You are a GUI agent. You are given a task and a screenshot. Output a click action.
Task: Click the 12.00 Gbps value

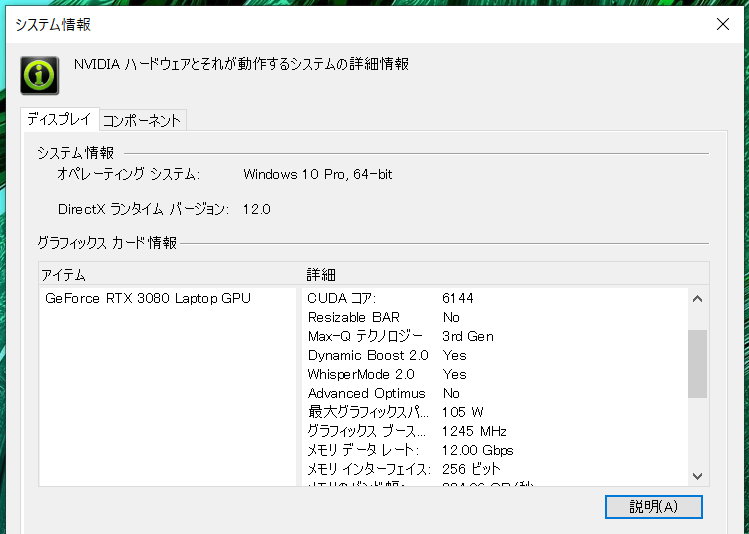(x=477, y=450)
